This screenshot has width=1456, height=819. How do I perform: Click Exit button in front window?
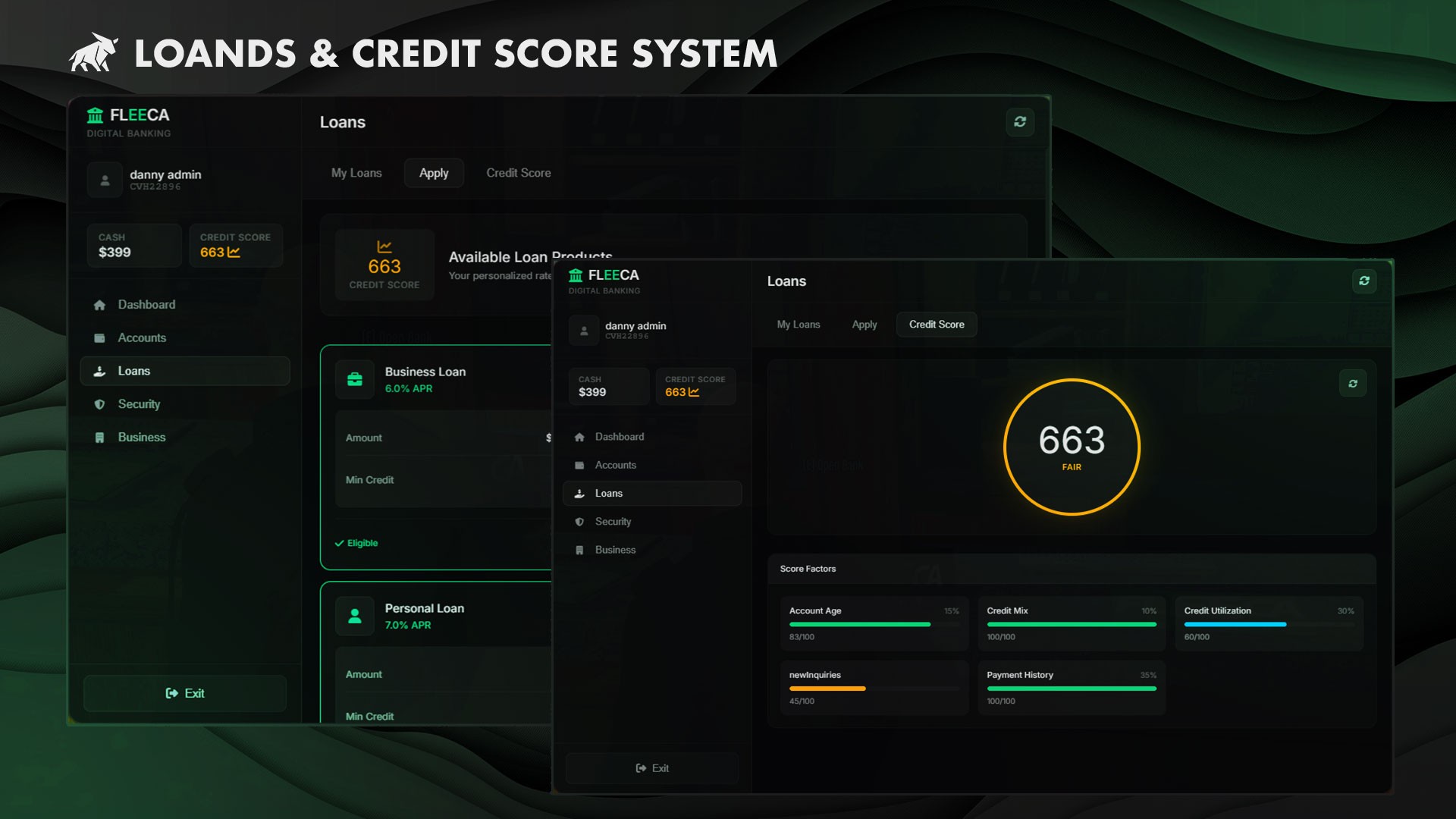(x=652, y=768)
